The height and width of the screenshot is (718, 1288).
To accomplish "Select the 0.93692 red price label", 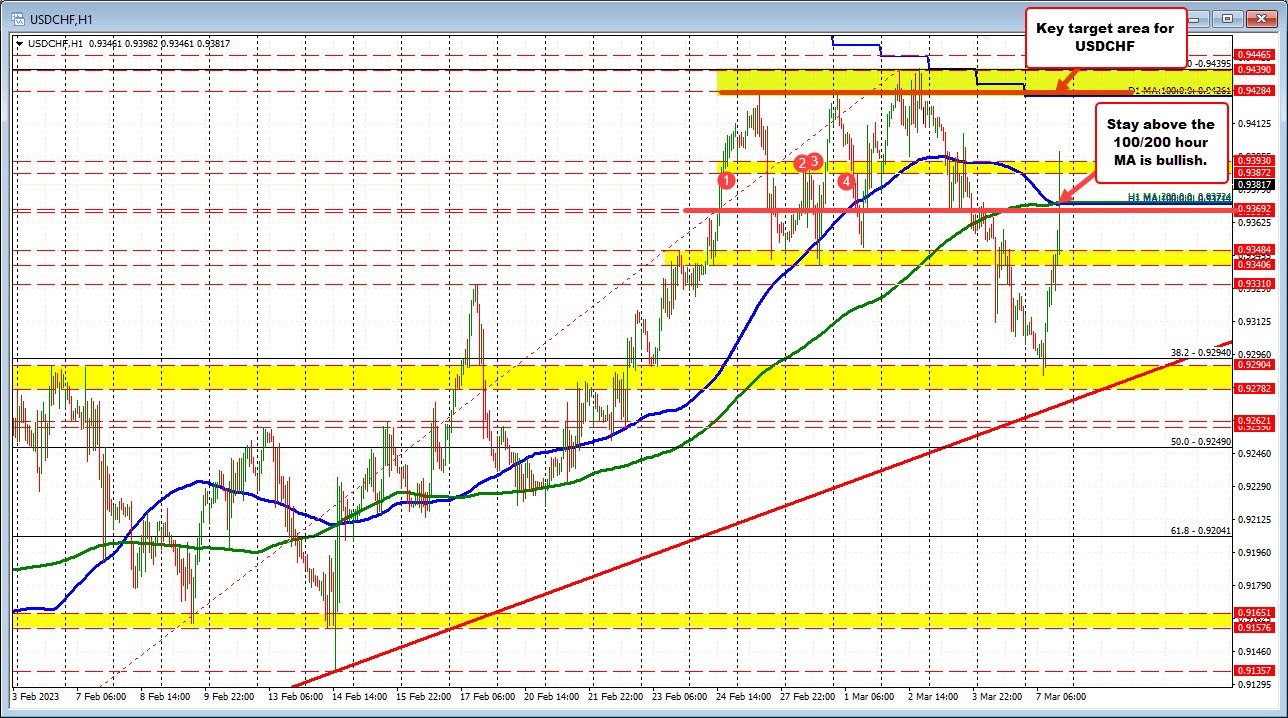I will click(x=1255, y=208).
